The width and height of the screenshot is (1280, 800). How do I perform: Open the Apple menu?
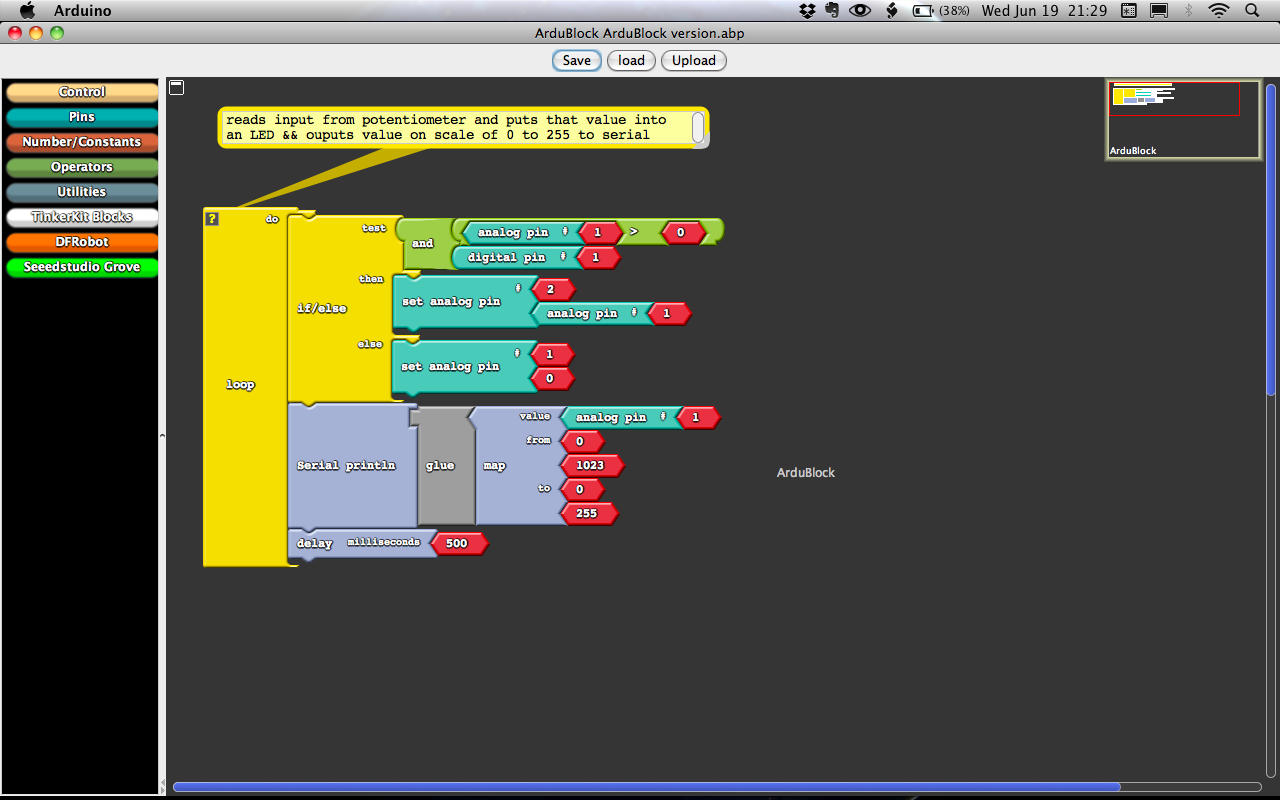[x=26, y=10]
